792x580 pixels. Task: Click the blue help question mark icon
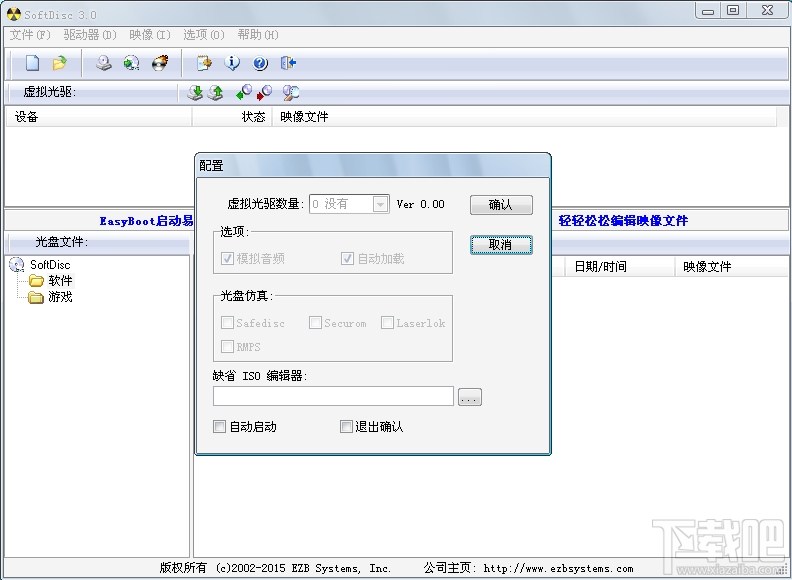(x=260, y=63)
